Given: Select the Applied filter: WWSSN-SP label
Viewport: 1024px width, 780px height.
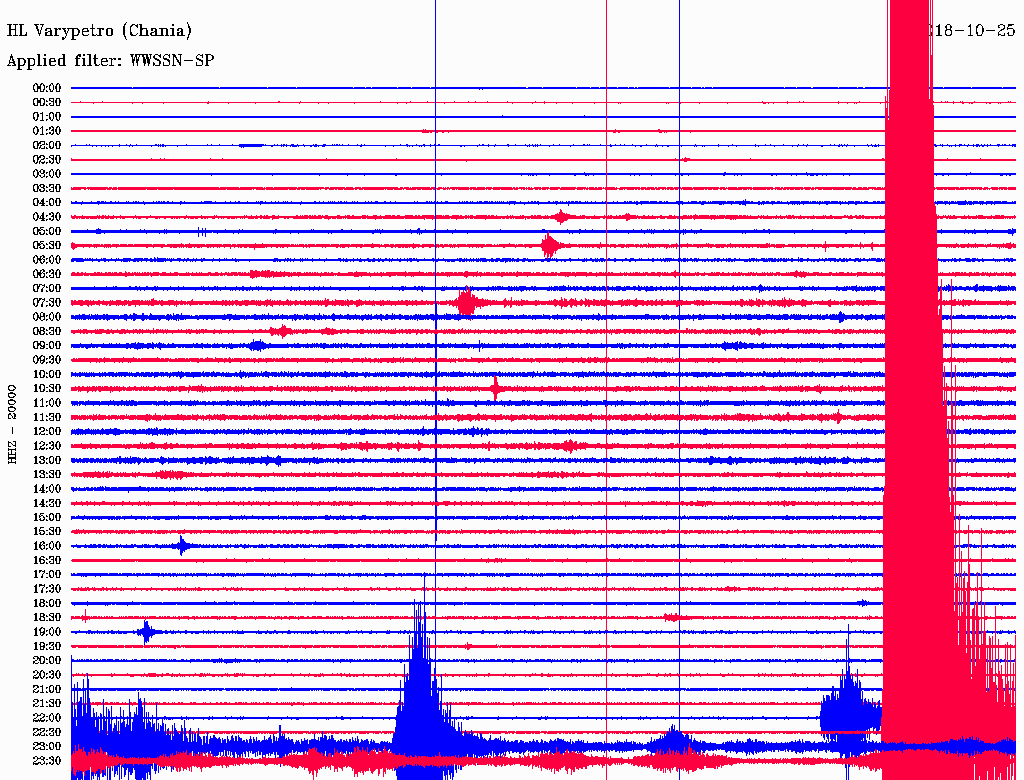Looking at the screenshot, I should (x=110, y=61).
